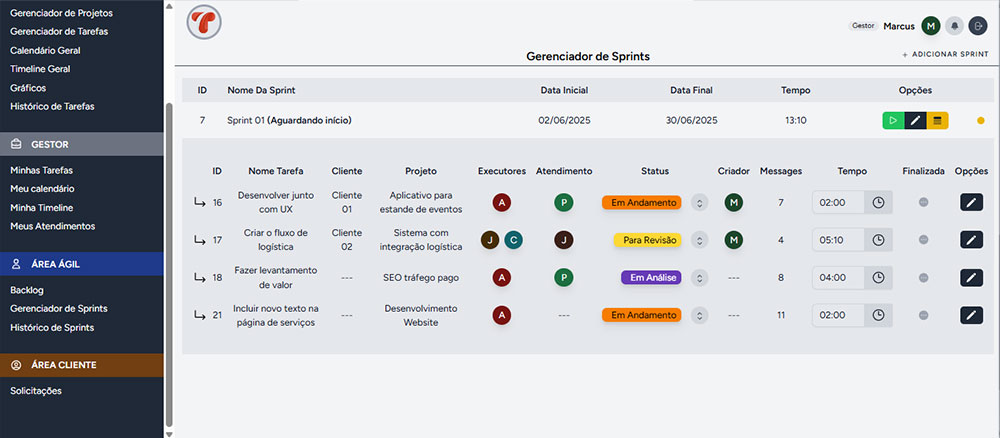Image resolution: width=1000 pixels, height=438 pixels.
Task: Click Adicionar Sprint button
Action: tap(945, 56)
